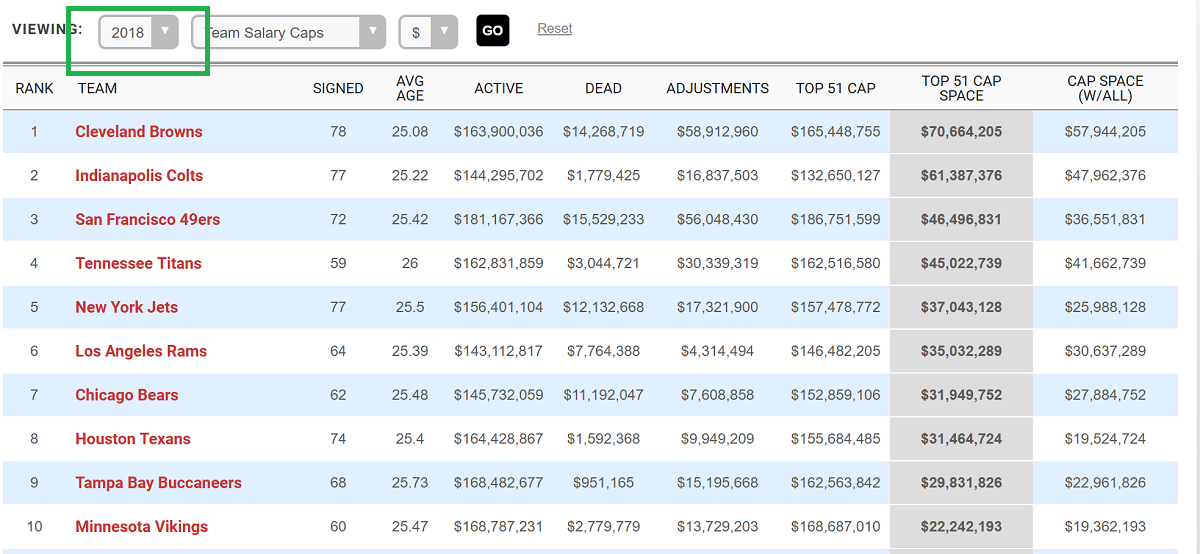1200x554 pixels.
Task: Select 49ers top 51 cap $186,751,599
Action: [x=836, y=220]
